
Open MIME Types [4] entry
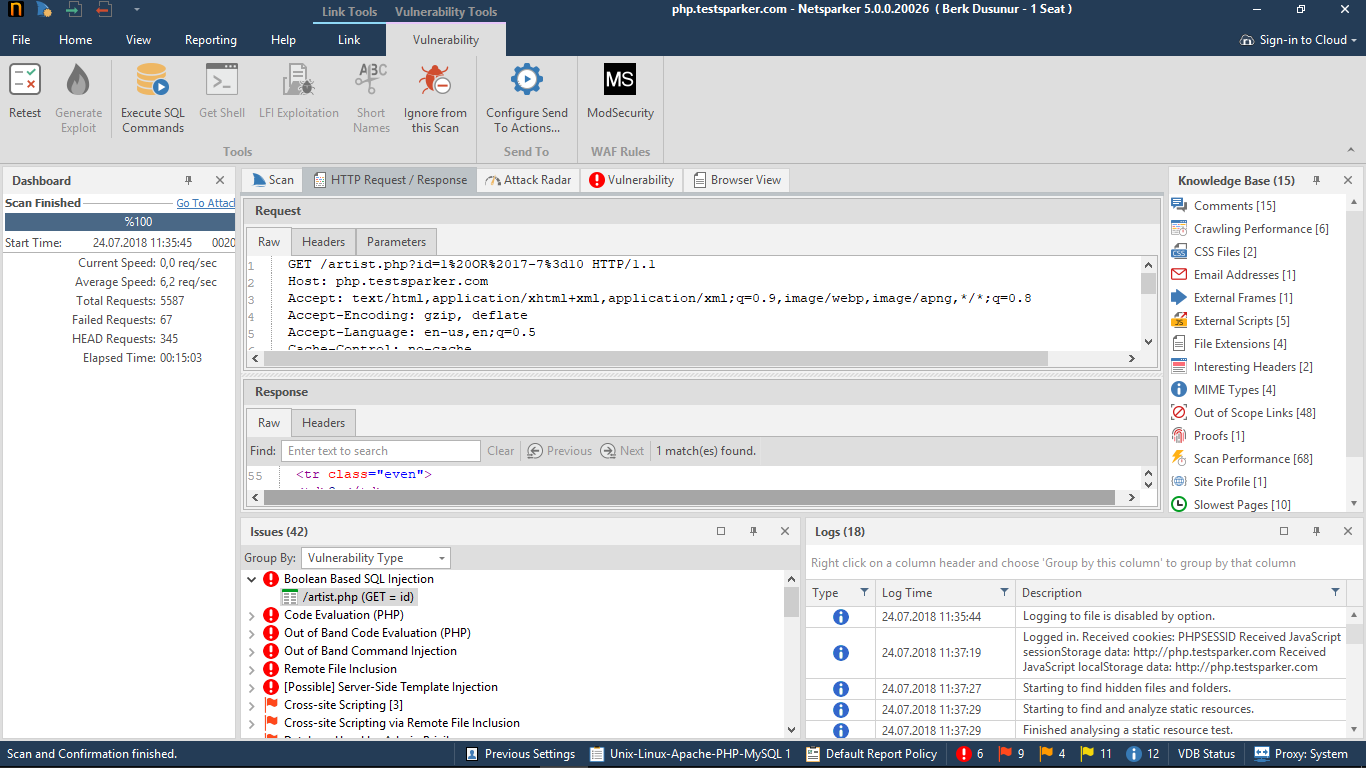coord(1224,390)
